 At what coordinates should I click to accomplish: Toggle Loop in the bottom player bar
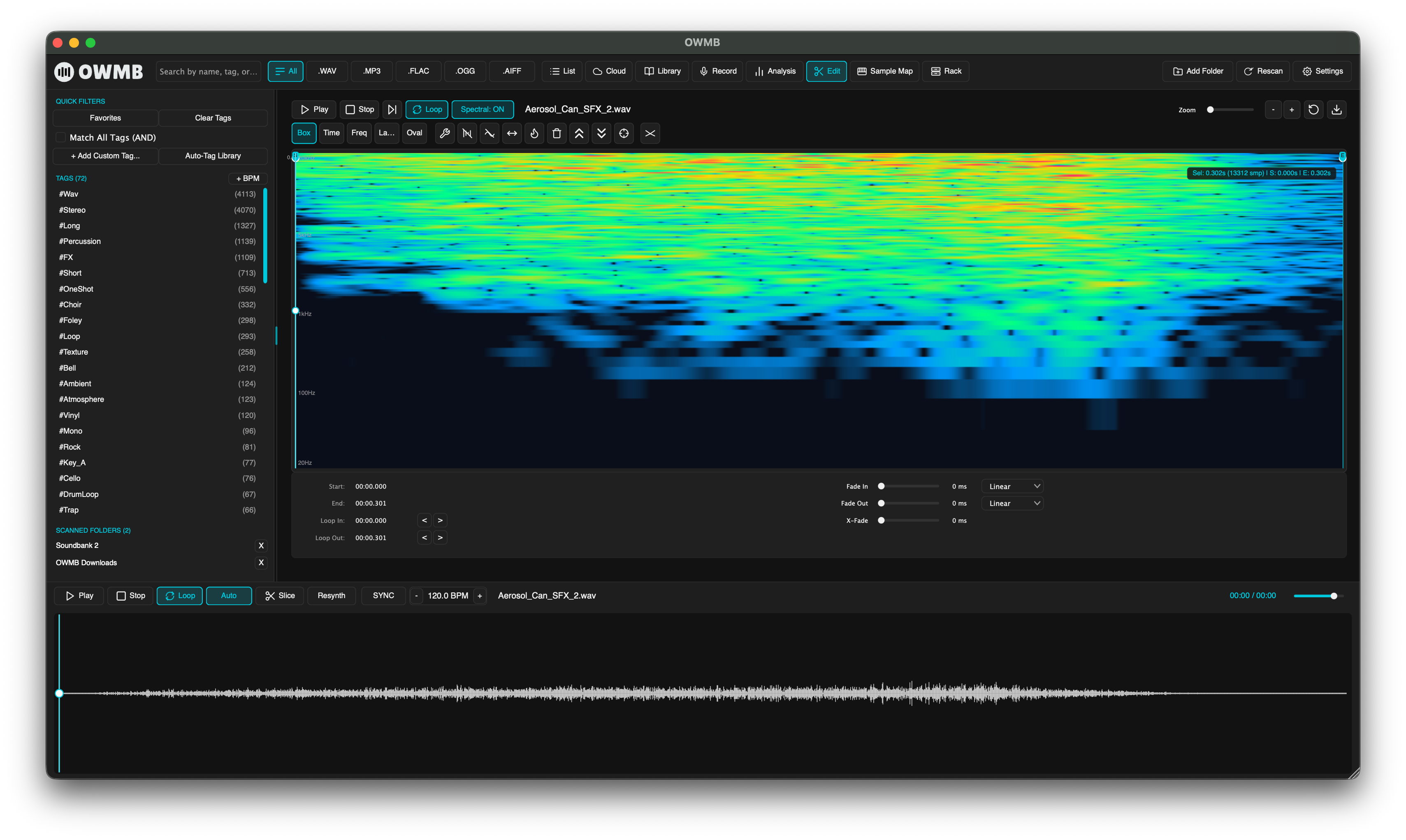[x=179, y=596]
